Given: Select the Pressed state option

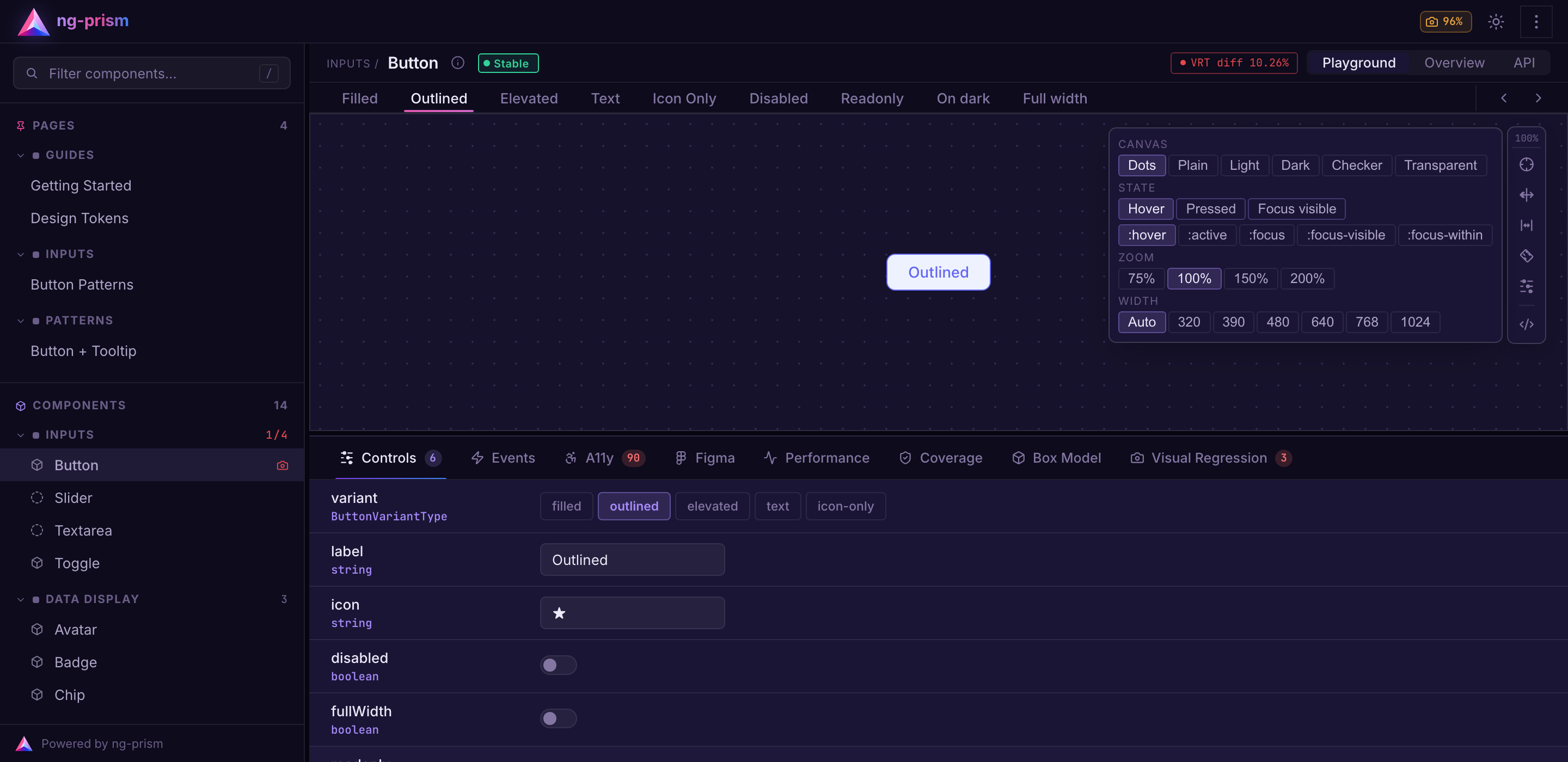Looking at the screenshot, I should [1210, 209].
